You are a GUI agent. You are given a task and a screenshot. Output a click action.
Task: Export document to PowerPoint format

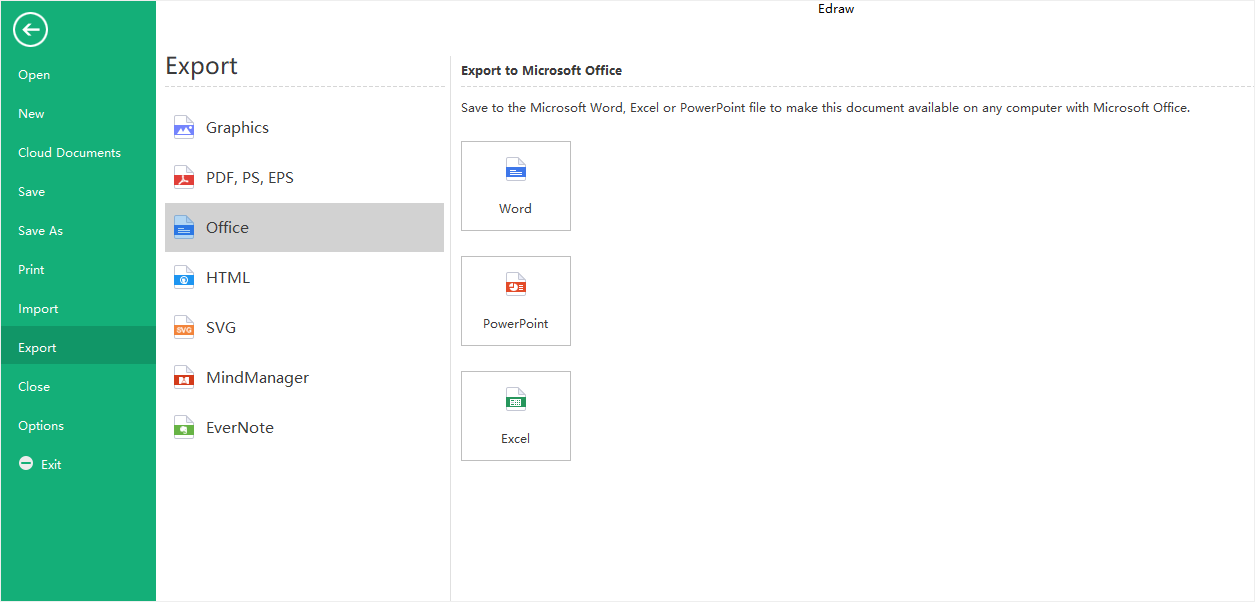point(516,301)
